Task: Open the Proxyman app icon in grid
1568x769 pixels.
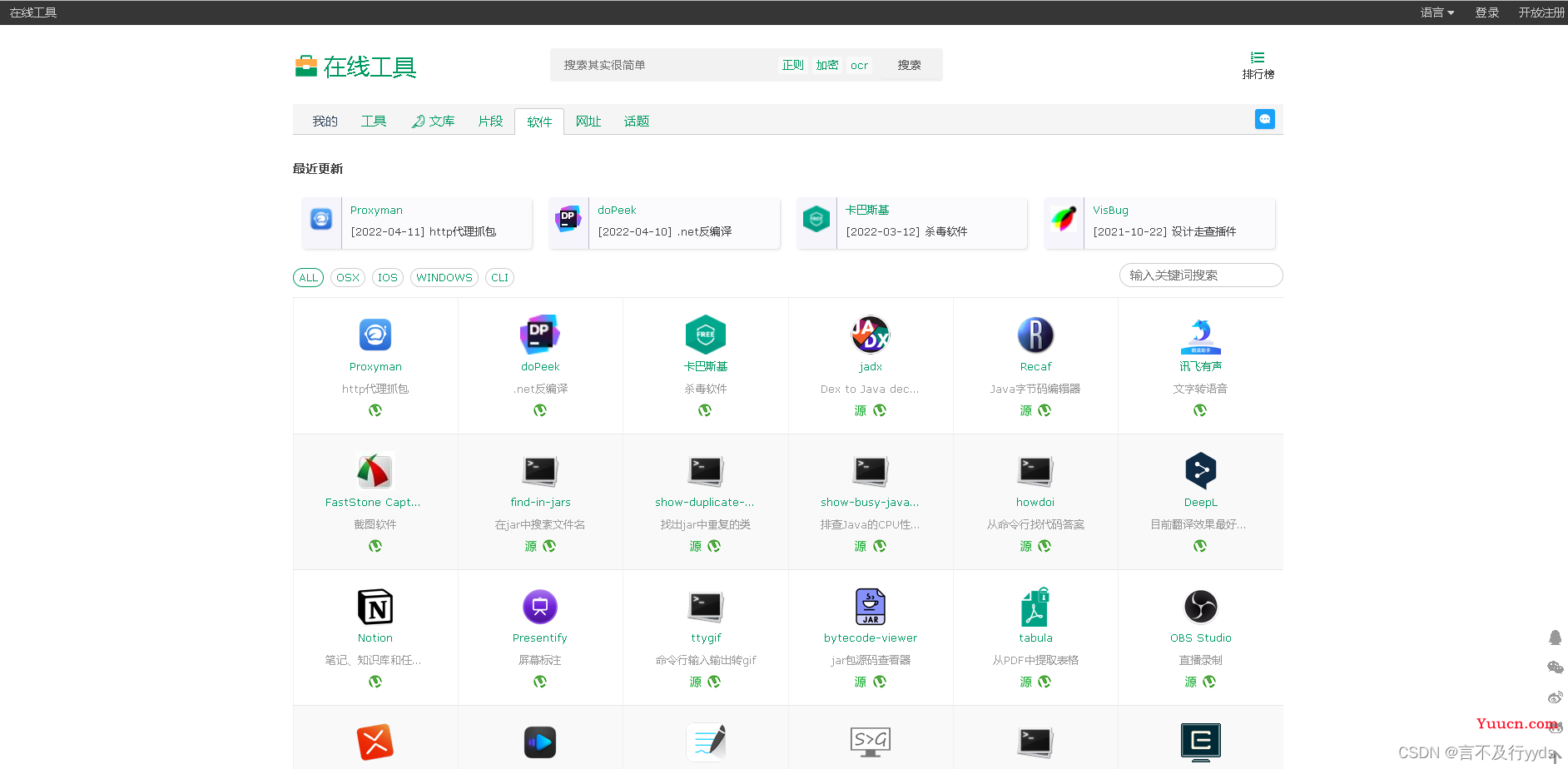Action: (375, 335)
